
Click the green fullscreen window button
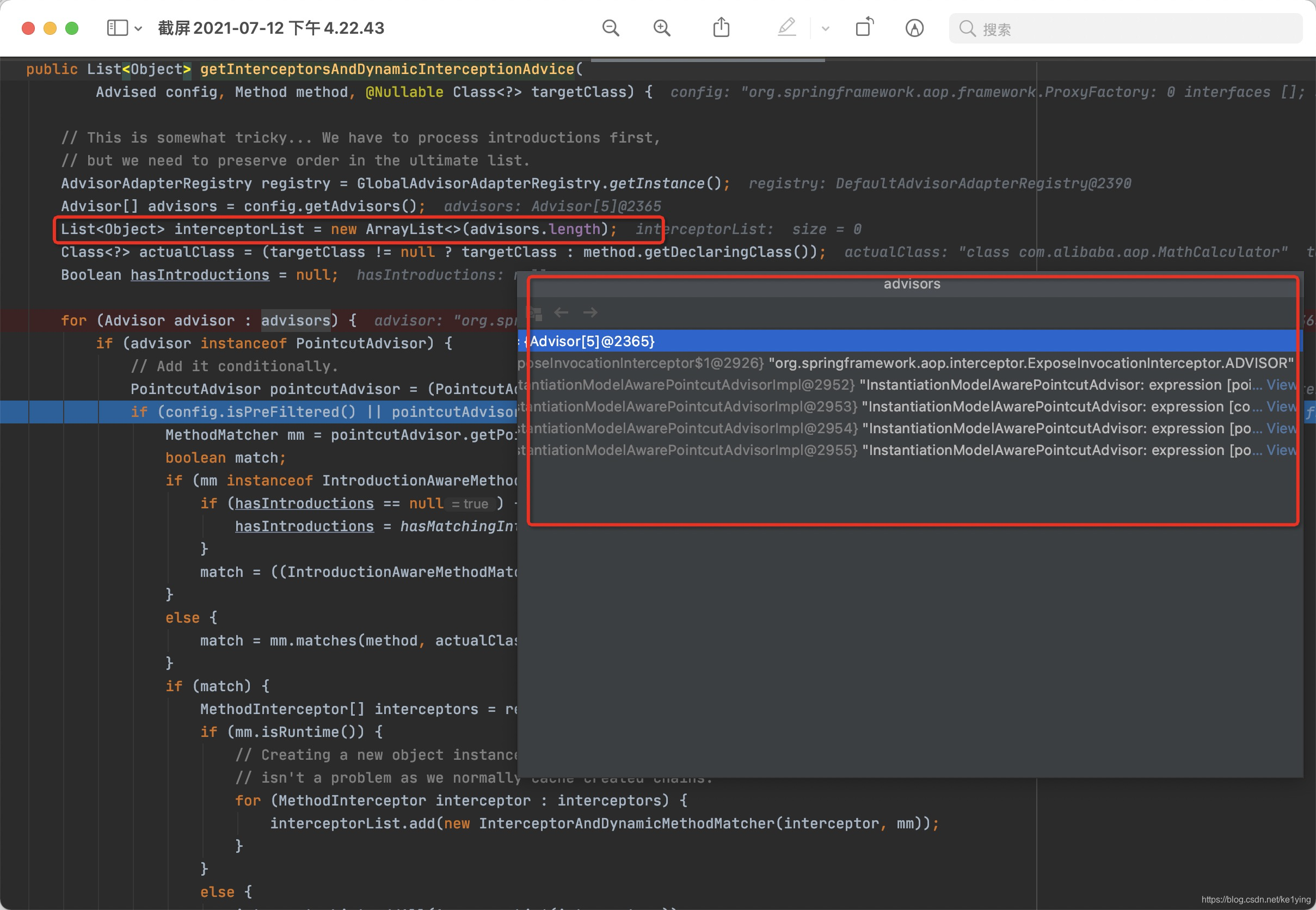pos(72,28)
